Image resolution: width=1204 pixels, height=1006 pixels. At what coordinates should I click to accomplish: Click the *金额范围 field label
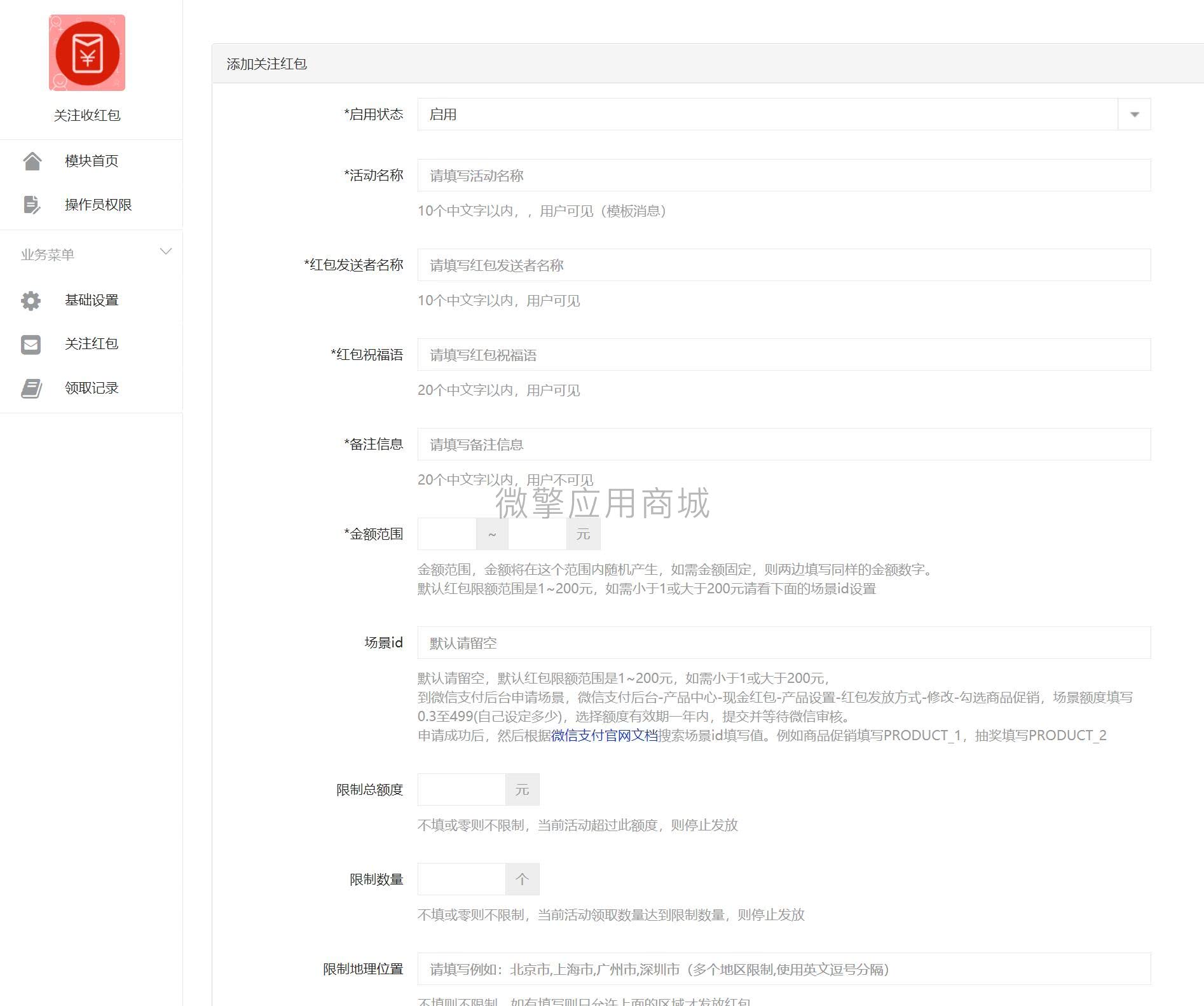click(374, 534)
